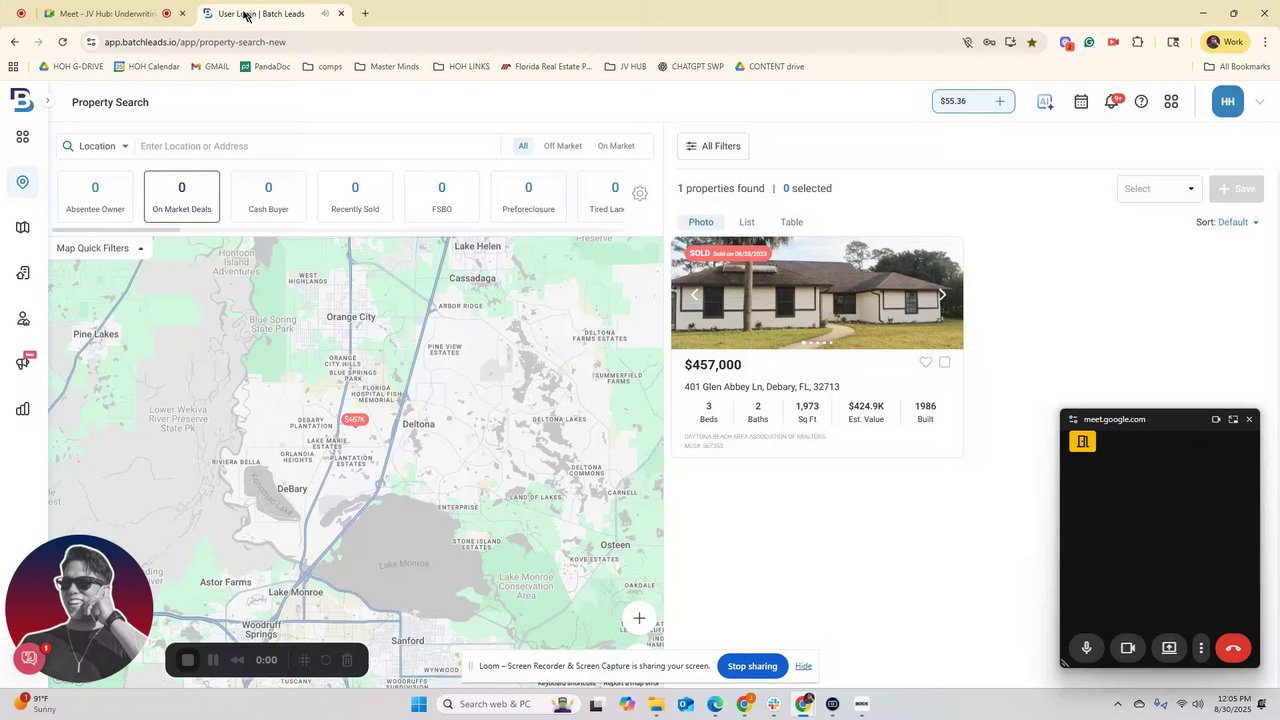Switch to Table view tab

tap(792, 222)
